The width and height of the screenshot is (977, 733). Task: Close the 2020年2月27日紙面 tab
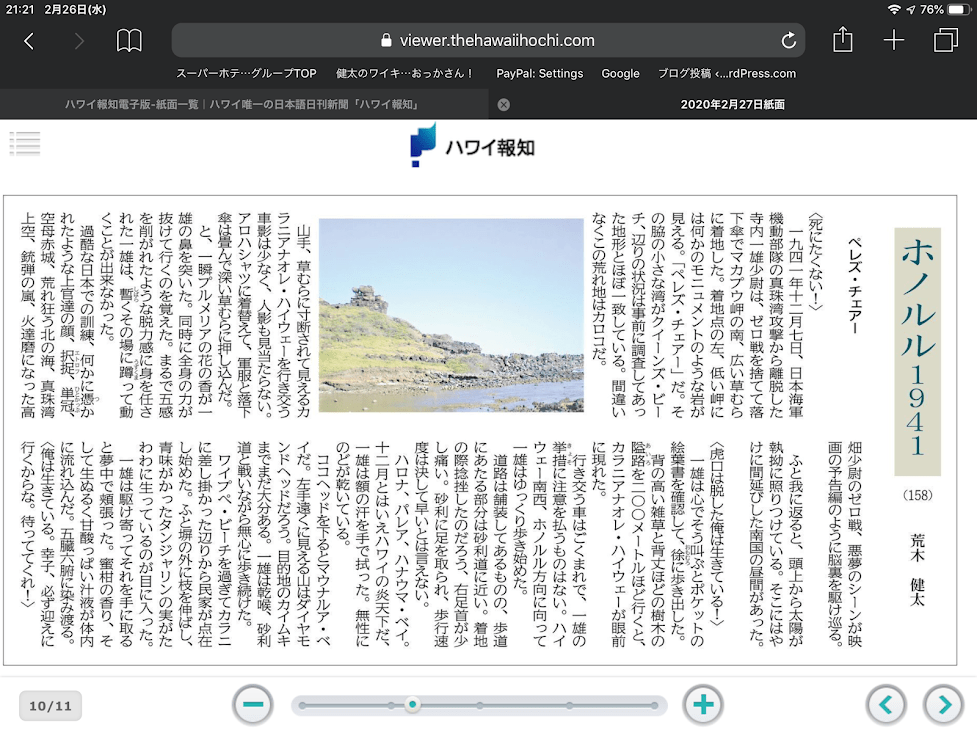[x=504, y=104]
